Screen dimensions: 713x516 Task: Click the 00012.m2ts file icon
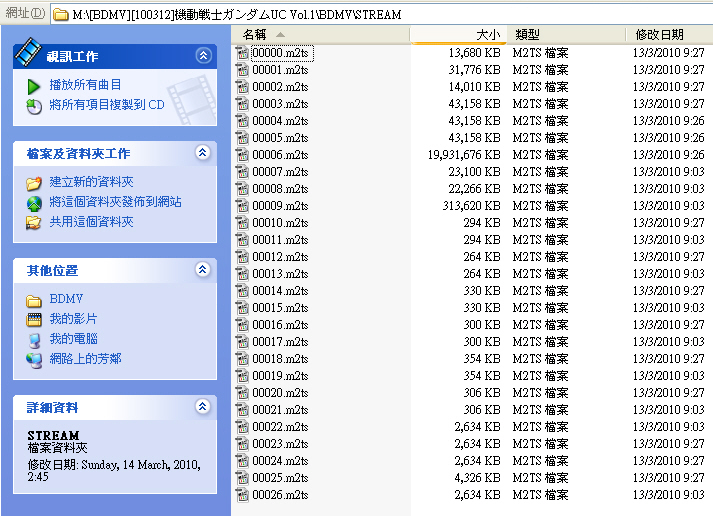[x=242, y=257]
